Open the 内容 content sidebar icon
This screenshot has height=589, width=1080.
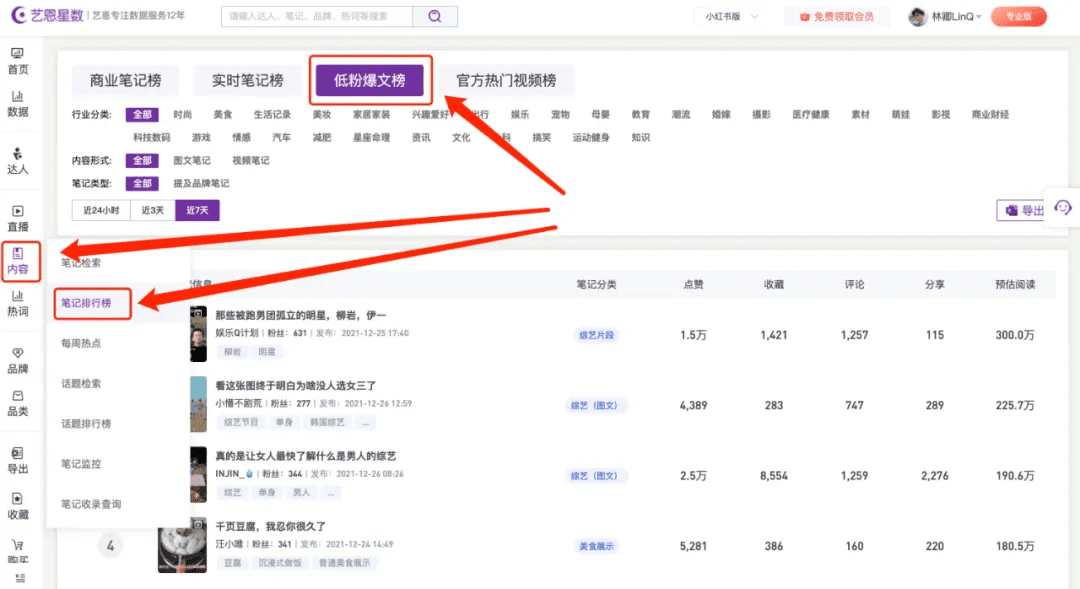pyautogui.click(x=19, y=261)
